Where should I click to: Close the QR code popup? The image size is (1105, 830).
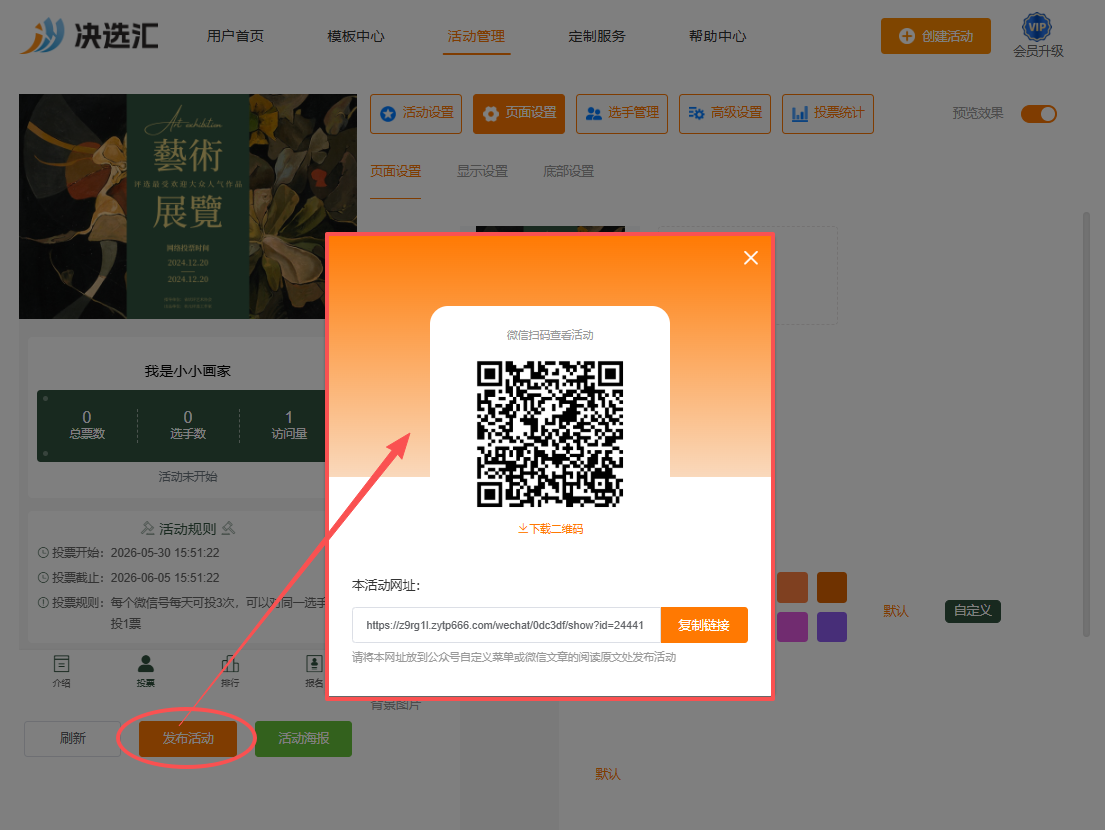pyautogui.click(x=751, y=258)
